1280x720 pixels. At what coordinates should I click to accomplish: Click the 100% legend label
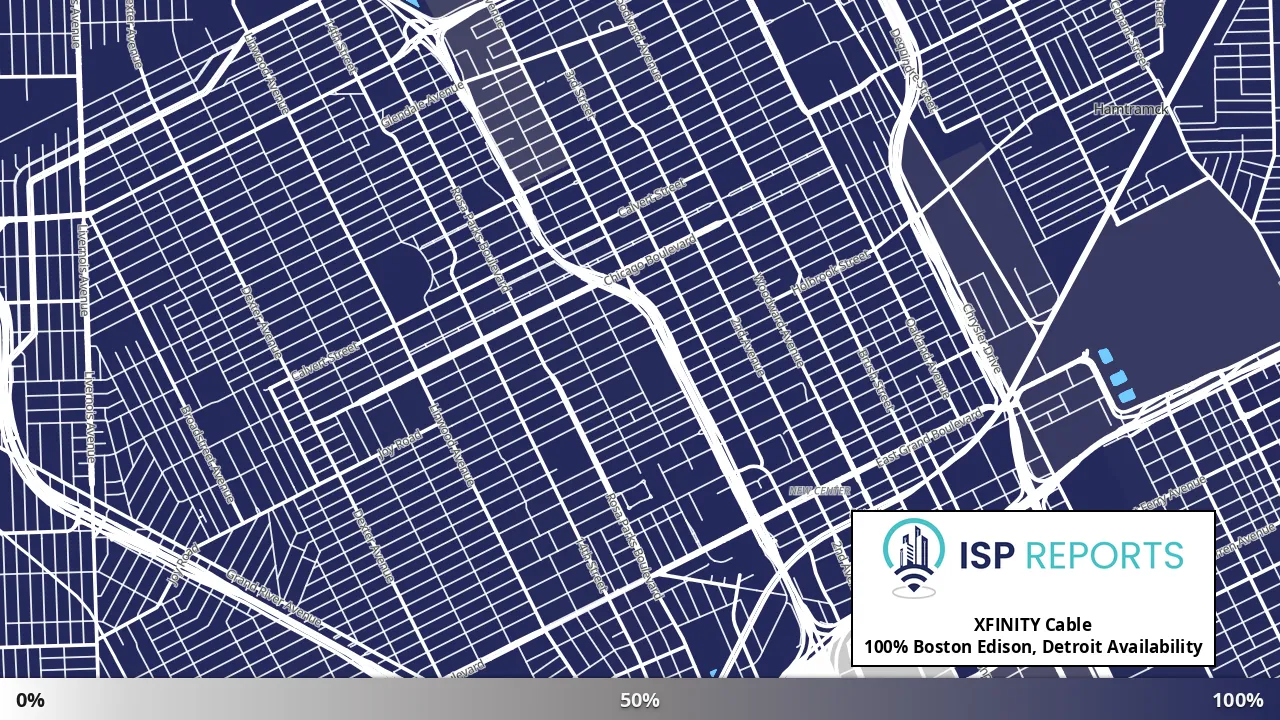[x=1238, y=700]
